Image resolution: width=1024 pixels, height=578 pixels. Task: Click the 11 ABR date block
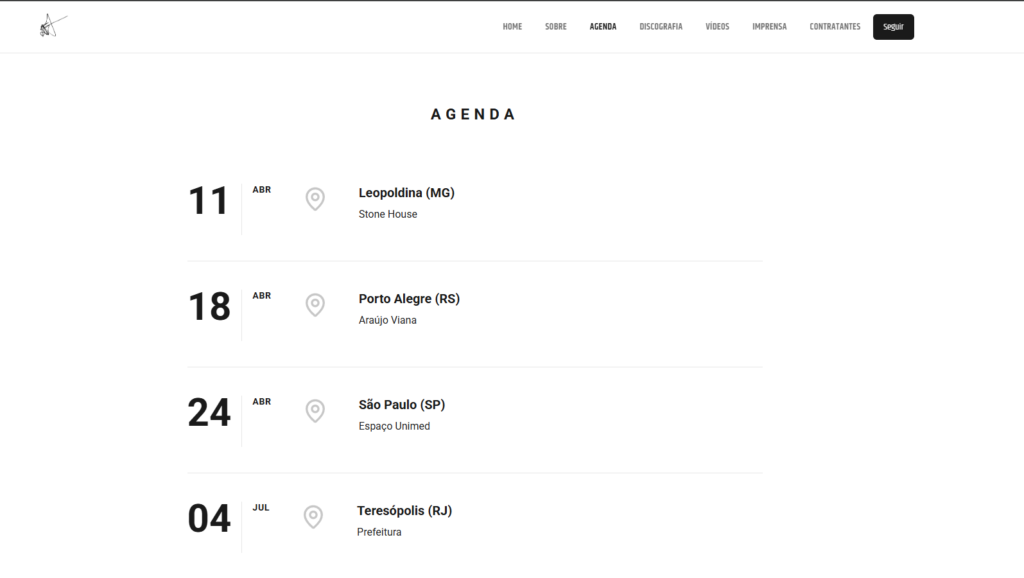pyautogui.click(x=210, y=202)
